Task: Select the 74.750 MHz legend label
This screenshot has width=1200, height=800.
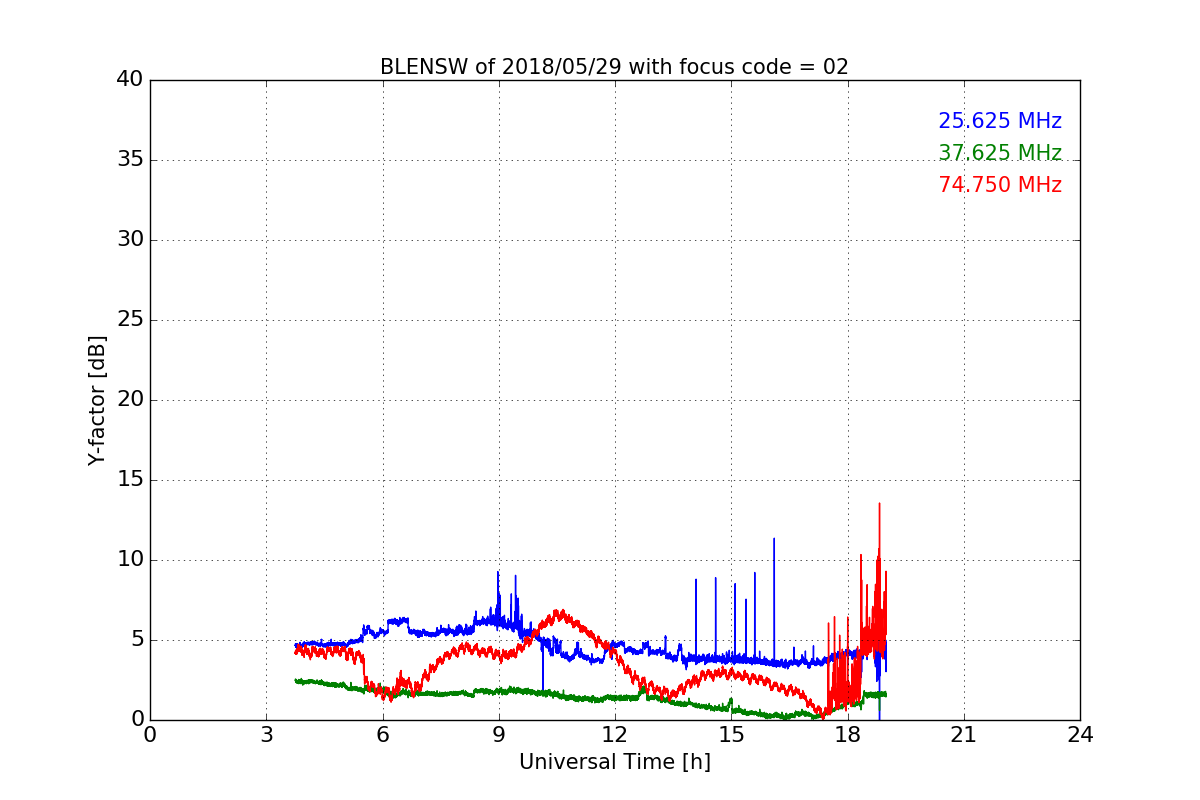Action: [1000, 185]
